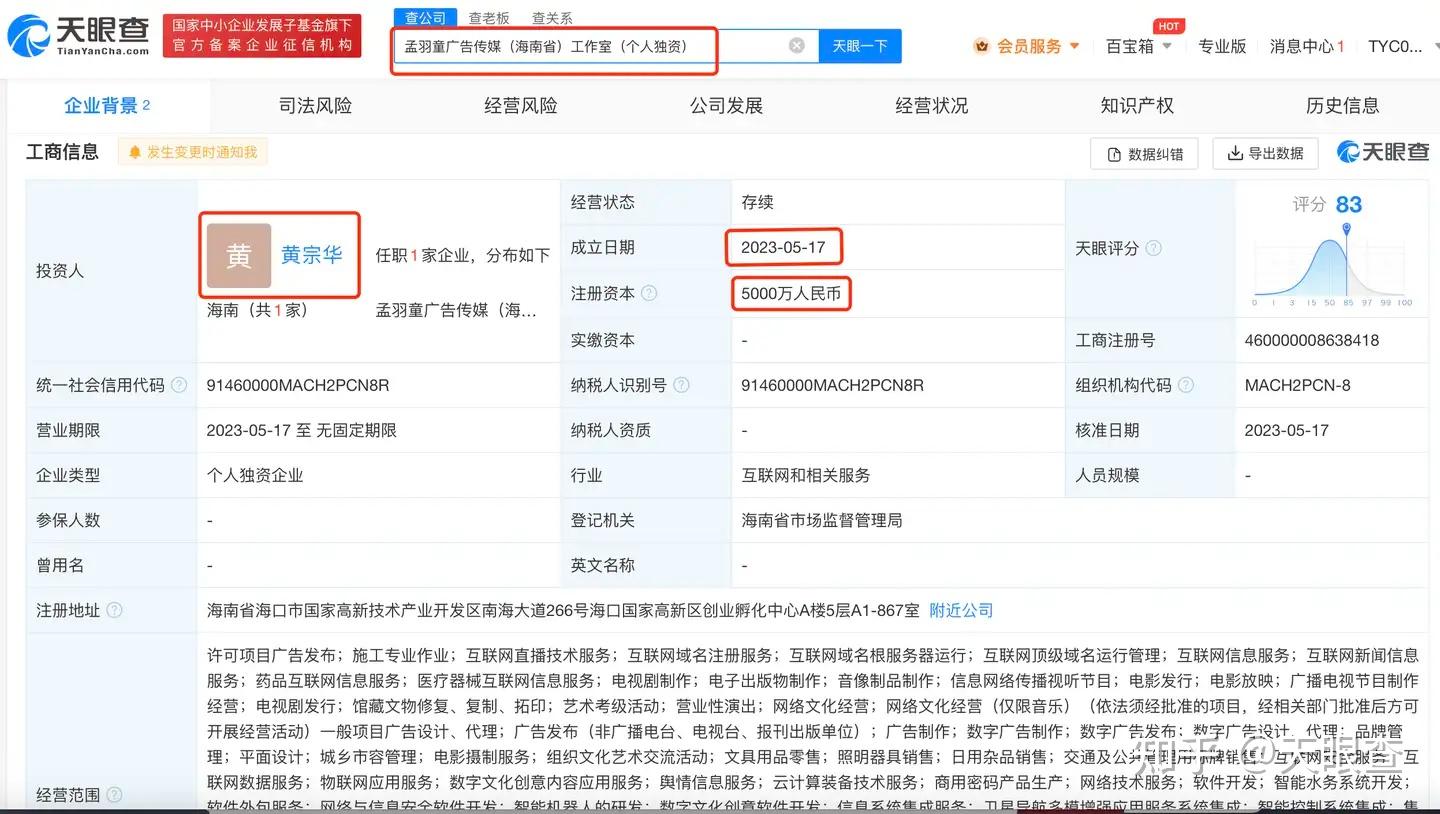Click the red 国家中小企业发展子基金 banner
The image size is (1440, 814).
click(263, 35)
